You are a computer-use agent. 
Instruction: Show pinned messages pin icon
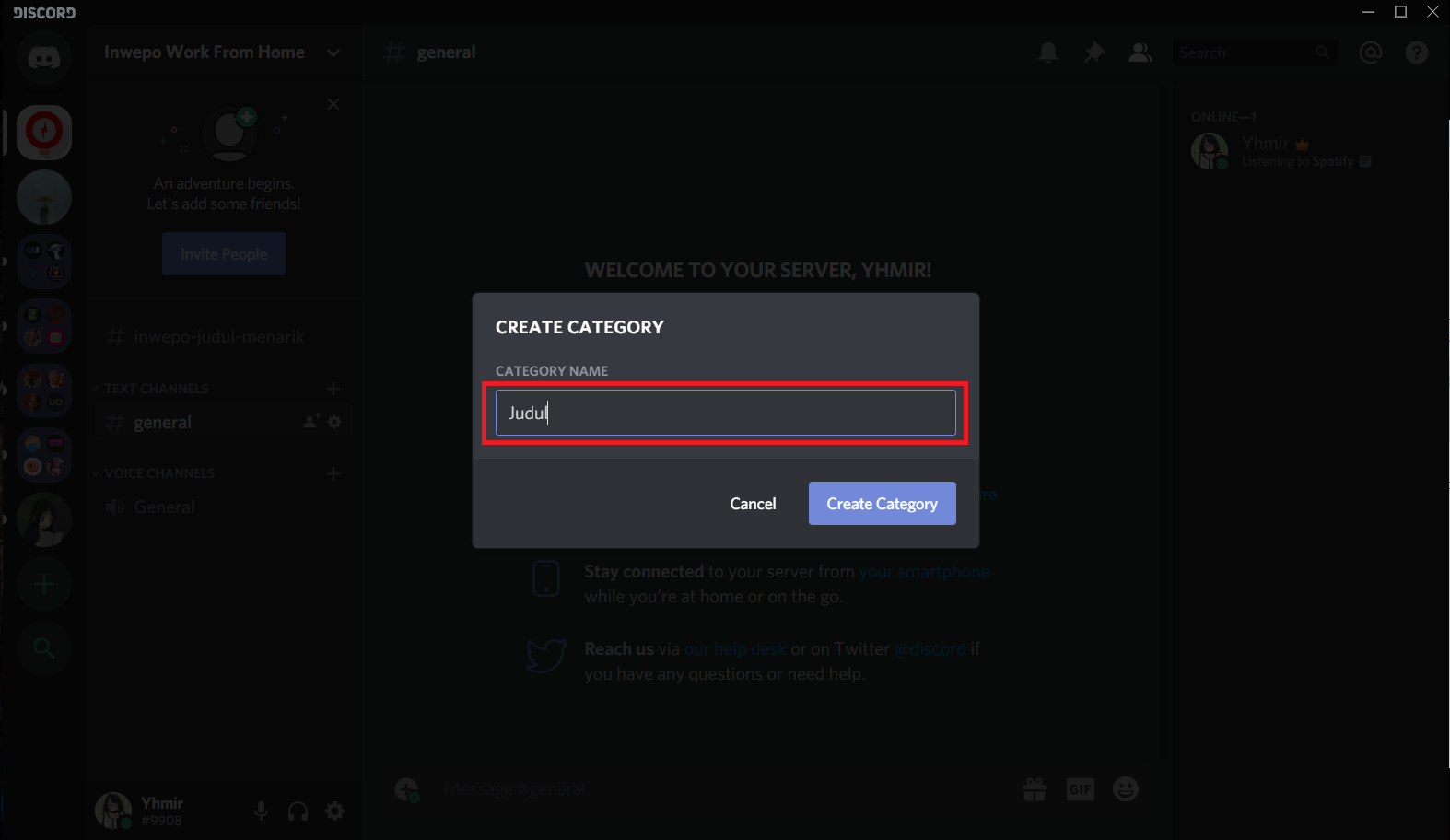[1094, 52]
